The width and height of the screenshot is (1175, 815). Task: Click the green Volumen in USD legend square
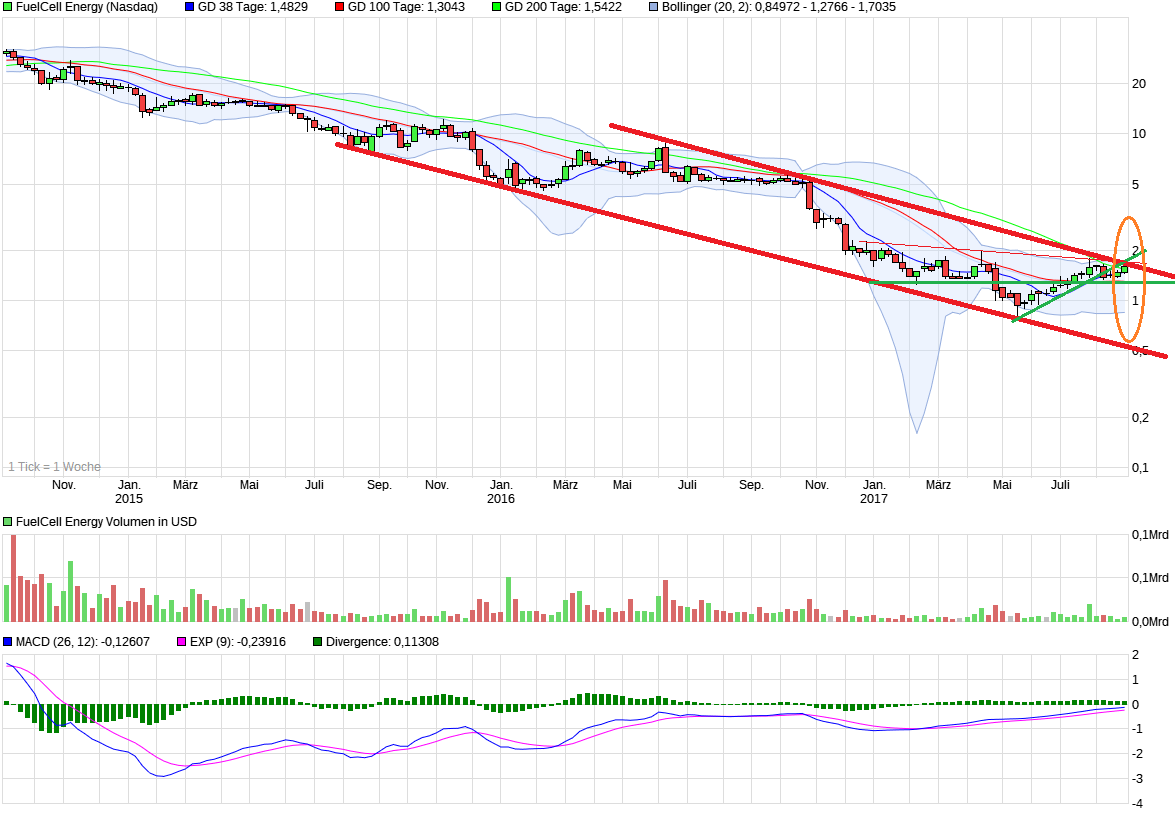7,521
